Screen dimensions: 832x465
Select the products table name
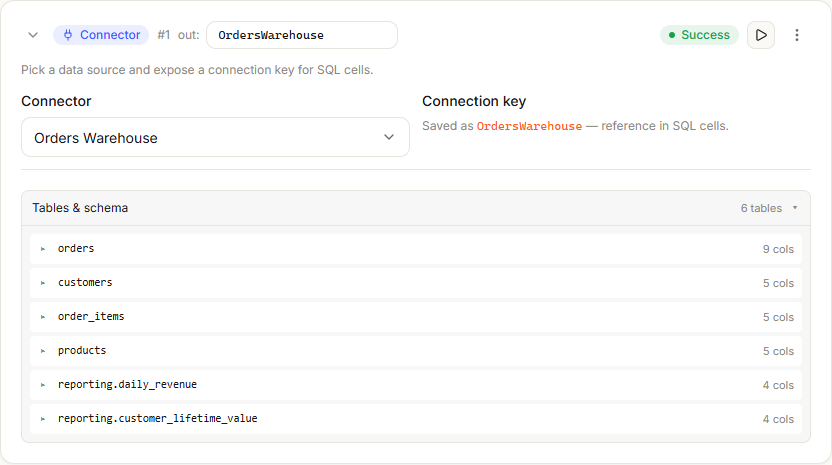click(x=82, y=350)
